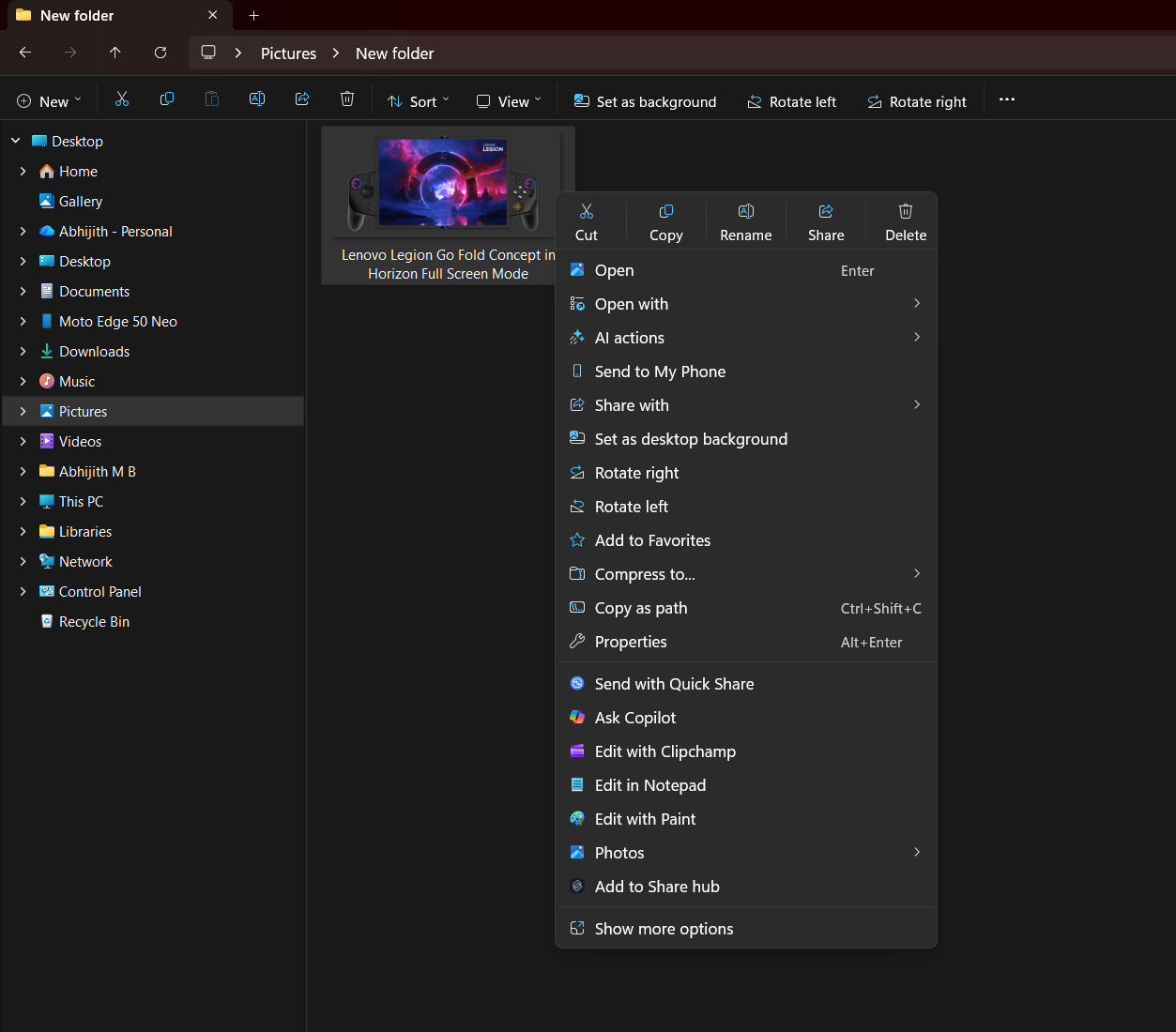Screen dimensions: 1176x1032
Task: Select the Paste icon on the toolbar
Action: 211,99
